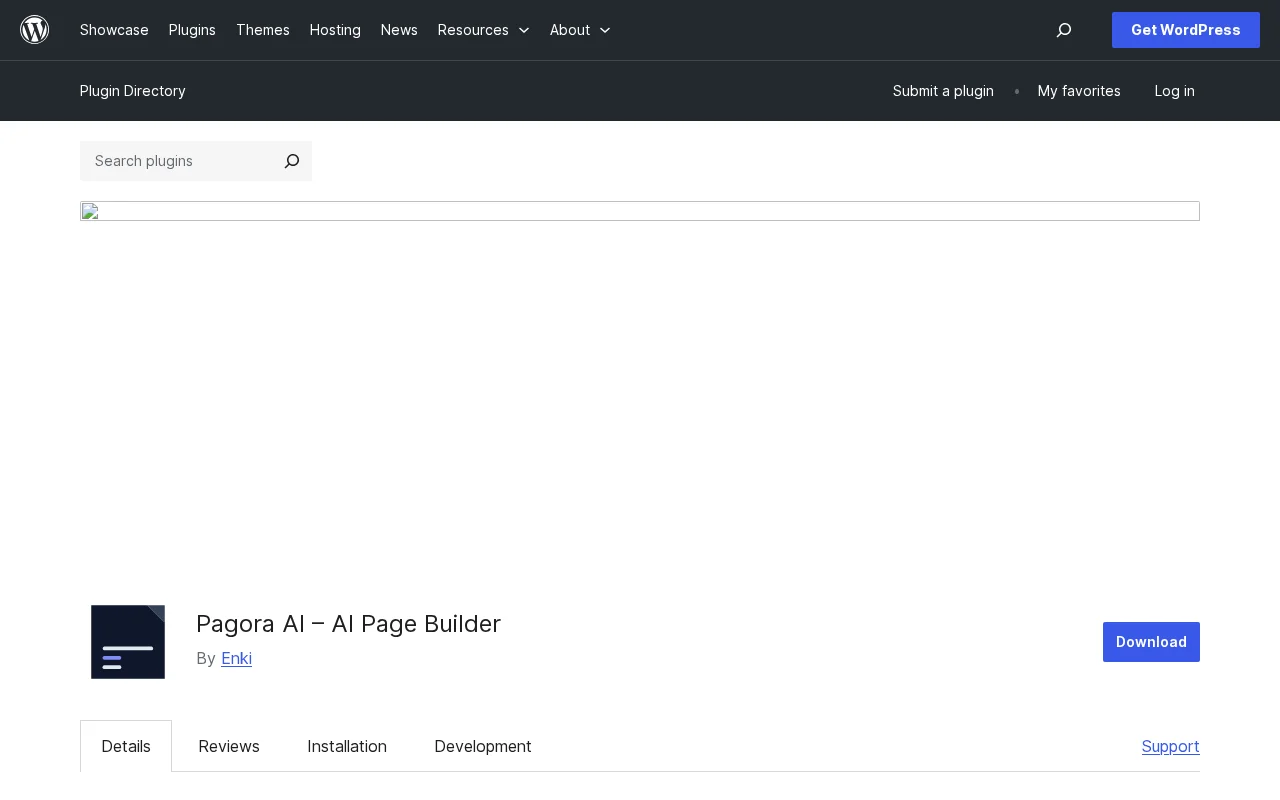Viewport: 1280px width, 800px height.
Task: Open the Hosting menu item
Action: pos(335,30)
